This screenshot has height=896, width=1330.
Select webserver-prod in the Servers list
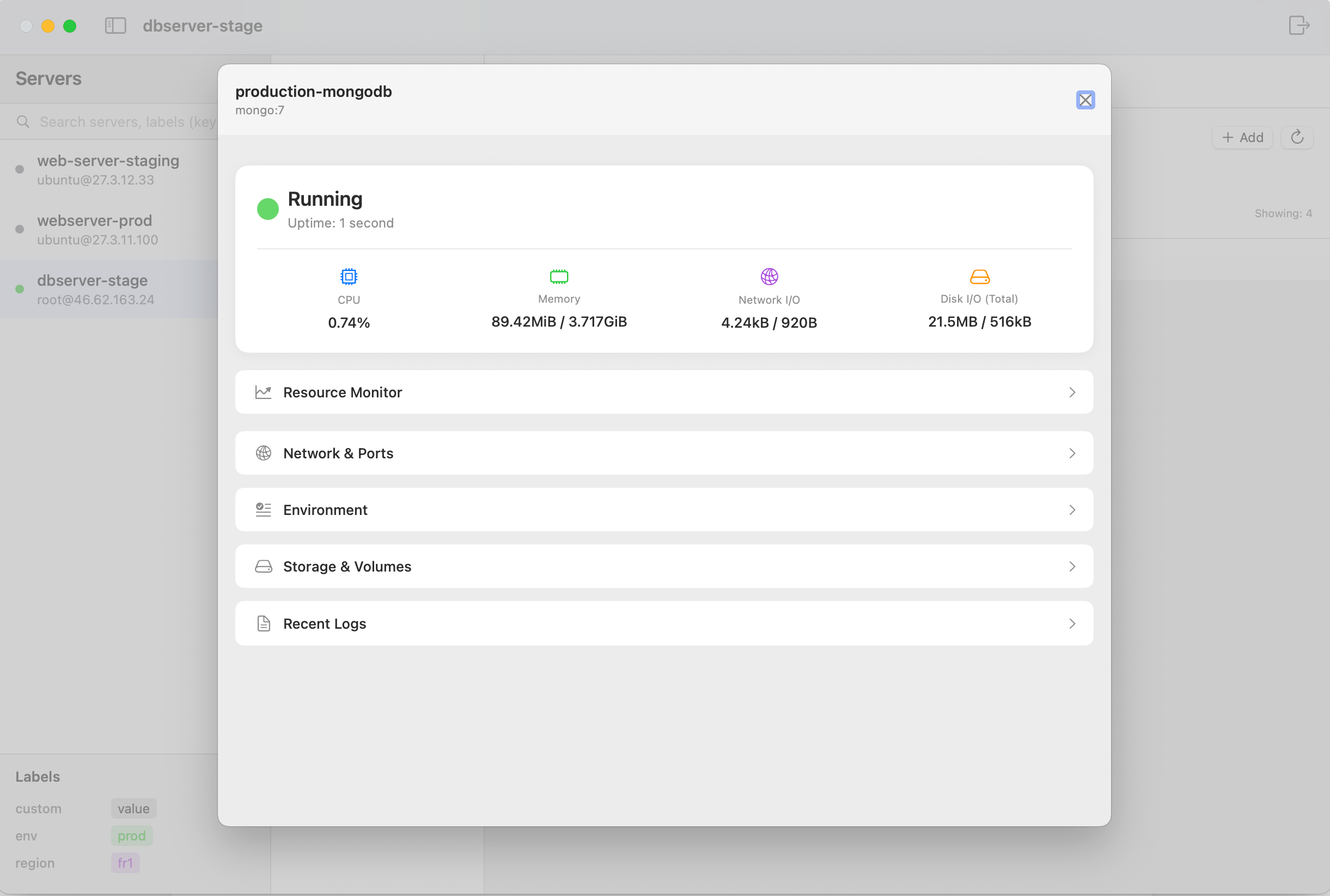tap(108, 229)
